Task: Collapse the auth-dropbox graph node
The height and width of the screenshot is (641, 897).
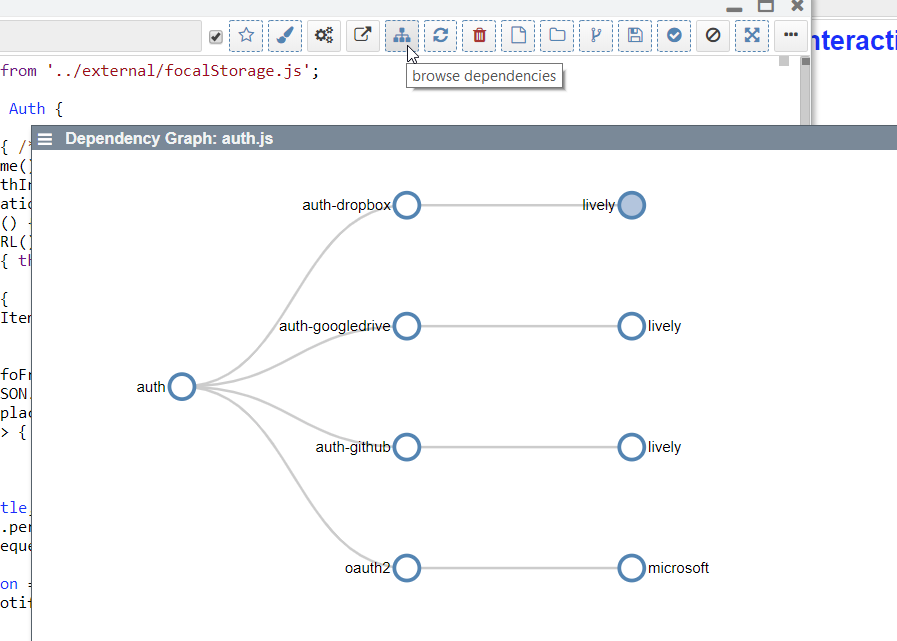Action: 406,205
